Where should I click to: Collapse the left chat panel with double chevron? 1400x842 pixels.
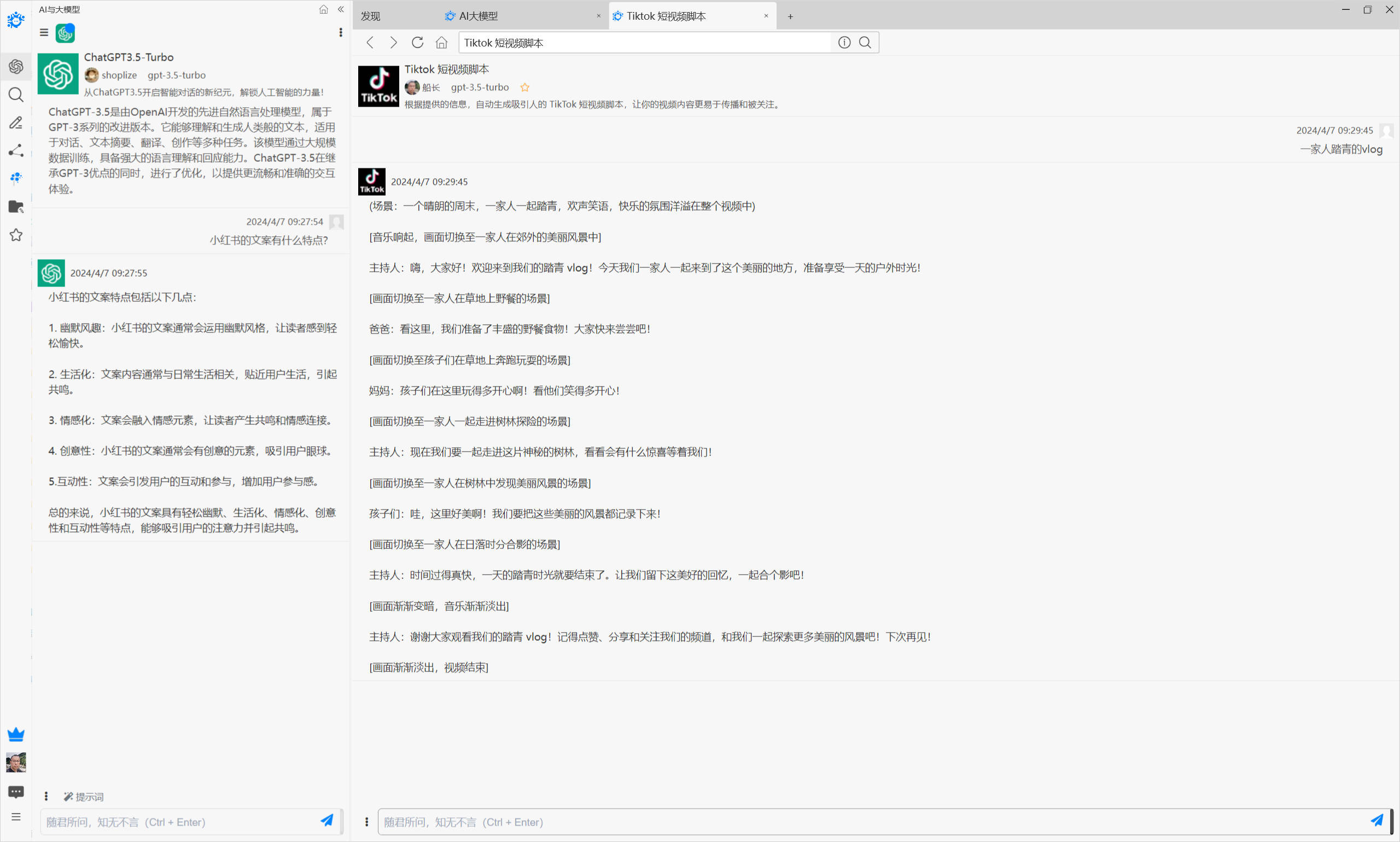[x=341, y=9]
